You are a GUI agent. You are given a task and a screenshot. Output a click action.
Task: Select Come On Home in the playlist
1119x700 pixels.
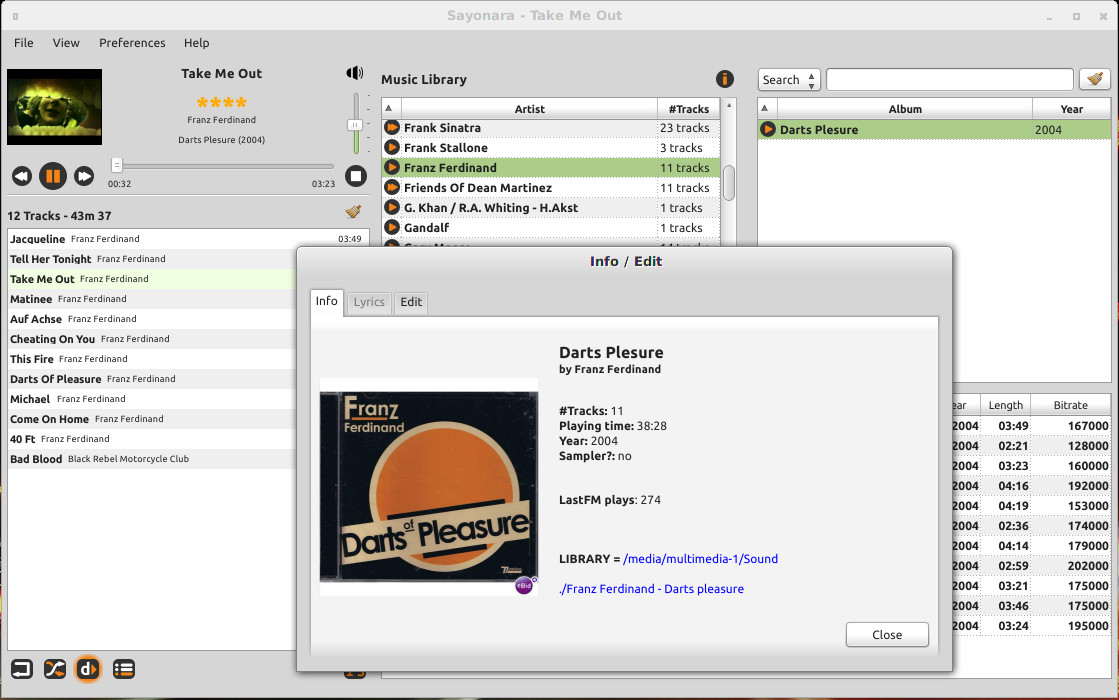click(x=153, y=419)
